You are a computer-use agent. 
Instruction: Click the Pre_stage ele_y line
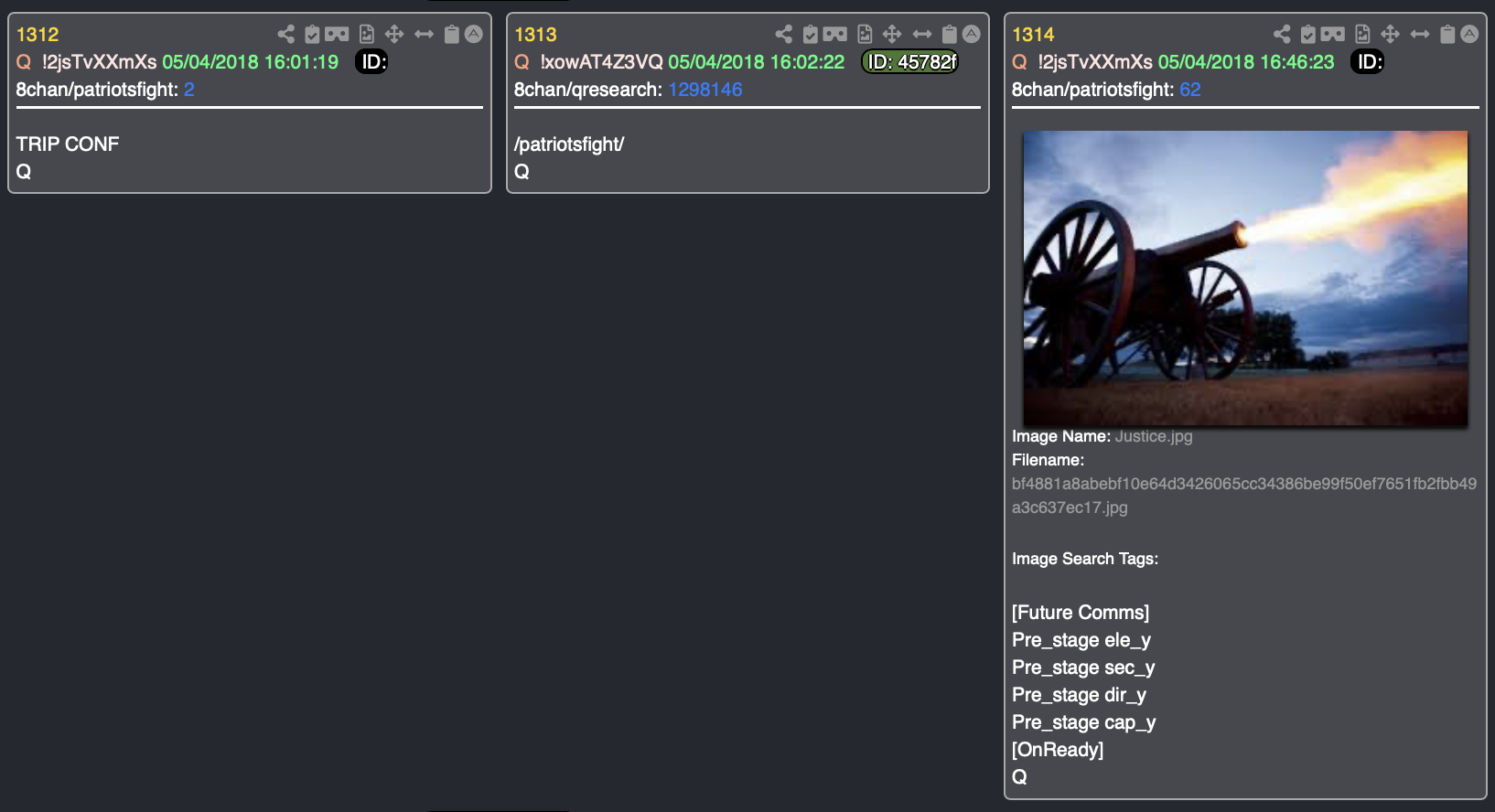coord(1081,640)
